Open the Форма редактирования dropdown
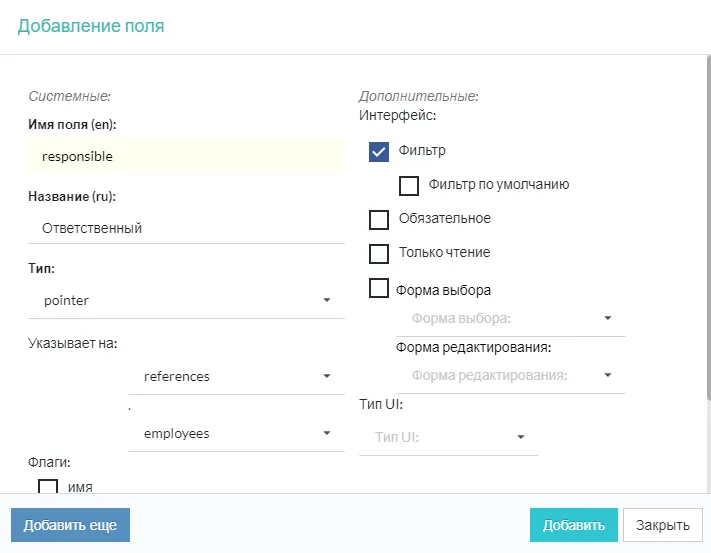The width and height of the screenshot is (711, 553). 510,376
